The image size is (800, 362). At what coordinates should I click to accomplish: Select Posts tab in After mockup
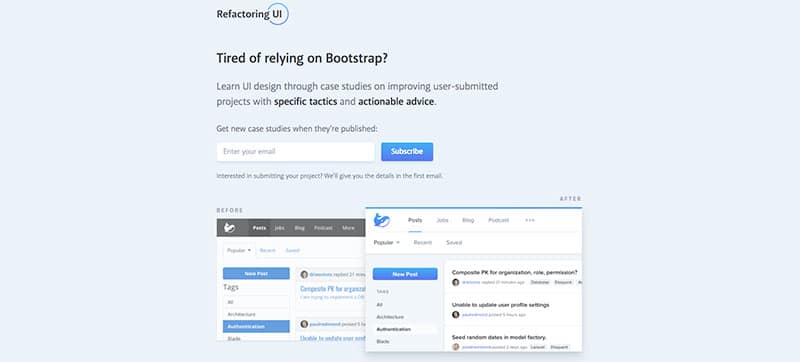[415, 220]
